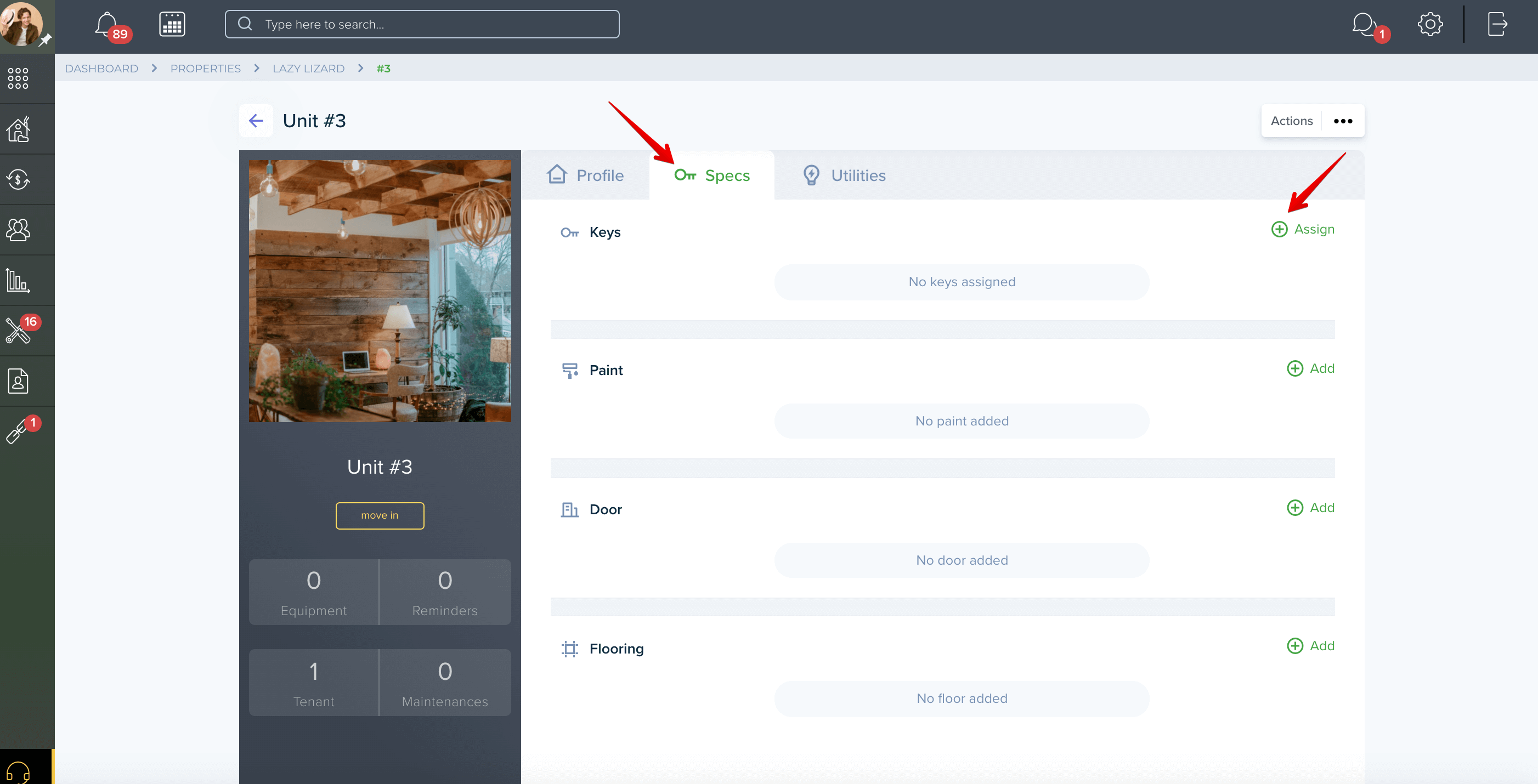
Task: Go to PROPERTIES breadcrumb
Action: point(205,69)
